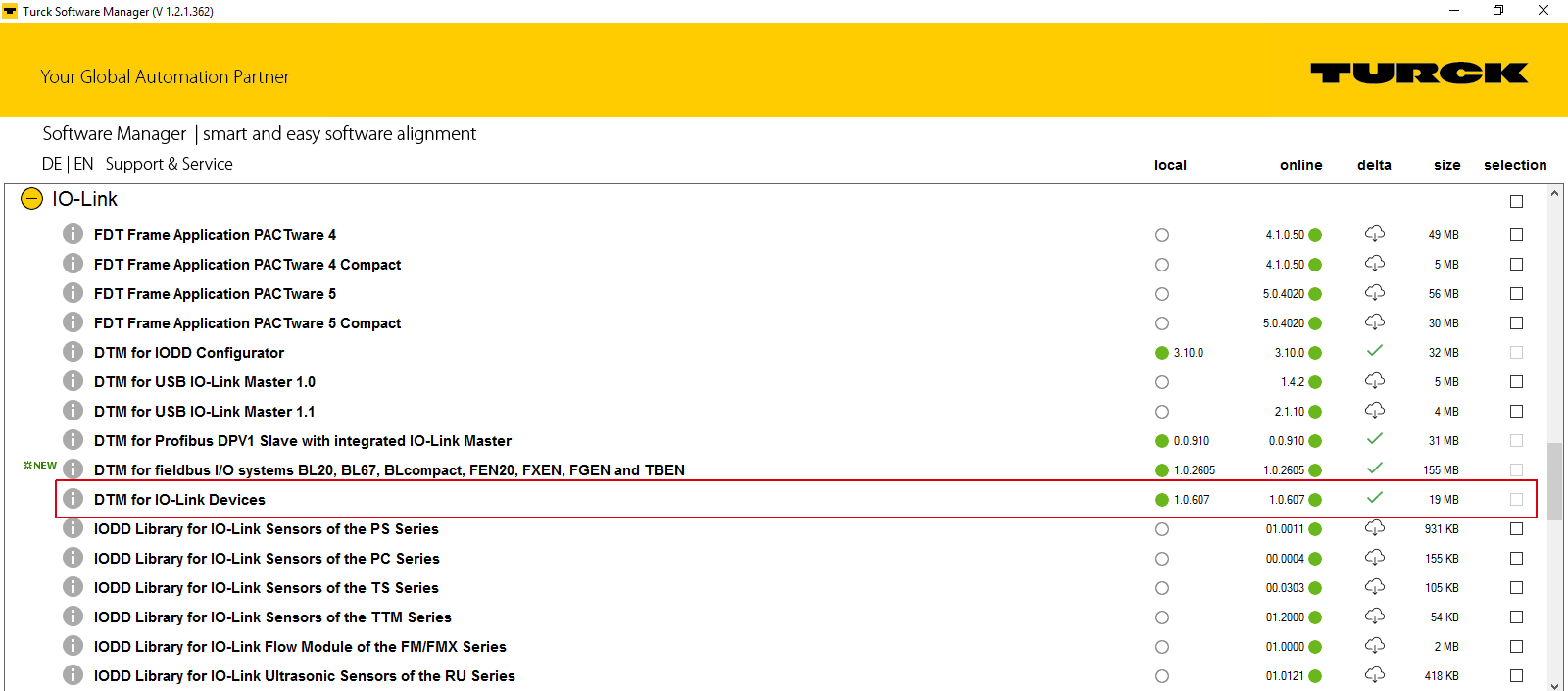This screenshot has height=691, width=1568.
Task: Click online version 4.1.0.50 of PACTware 4
Action: click(1285, 235)
